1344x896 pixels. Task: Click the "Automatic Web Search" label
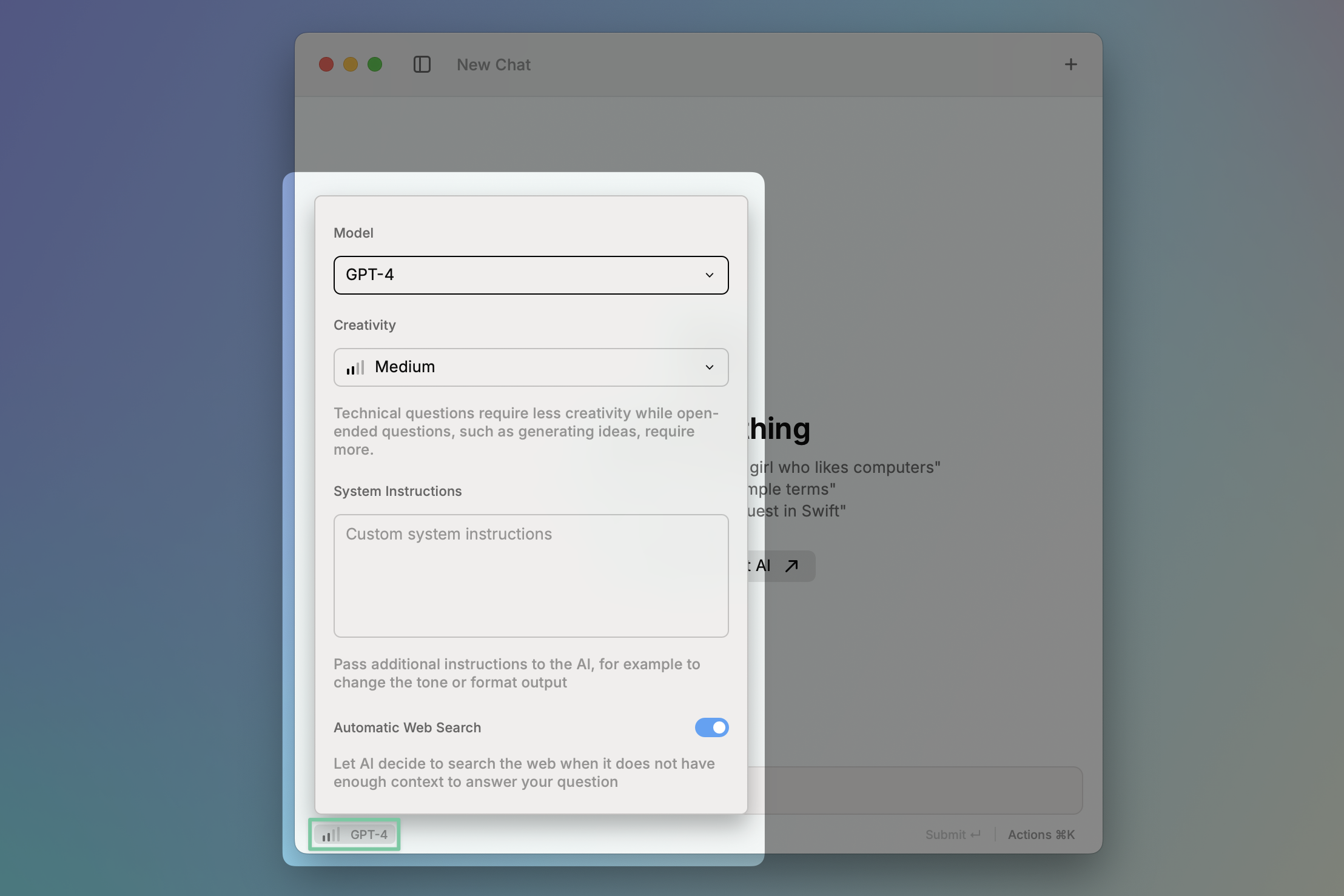tap(408, 727)
